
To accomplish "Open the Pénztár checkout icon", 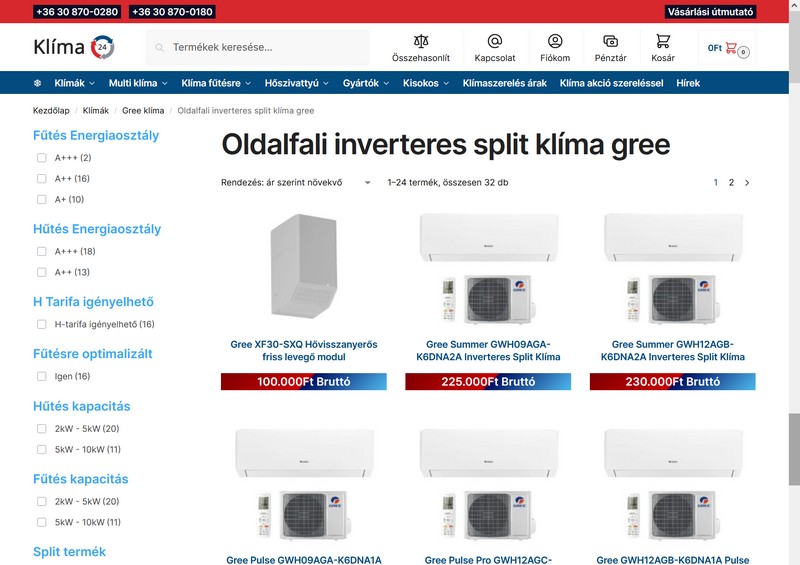I will point(610,41).
